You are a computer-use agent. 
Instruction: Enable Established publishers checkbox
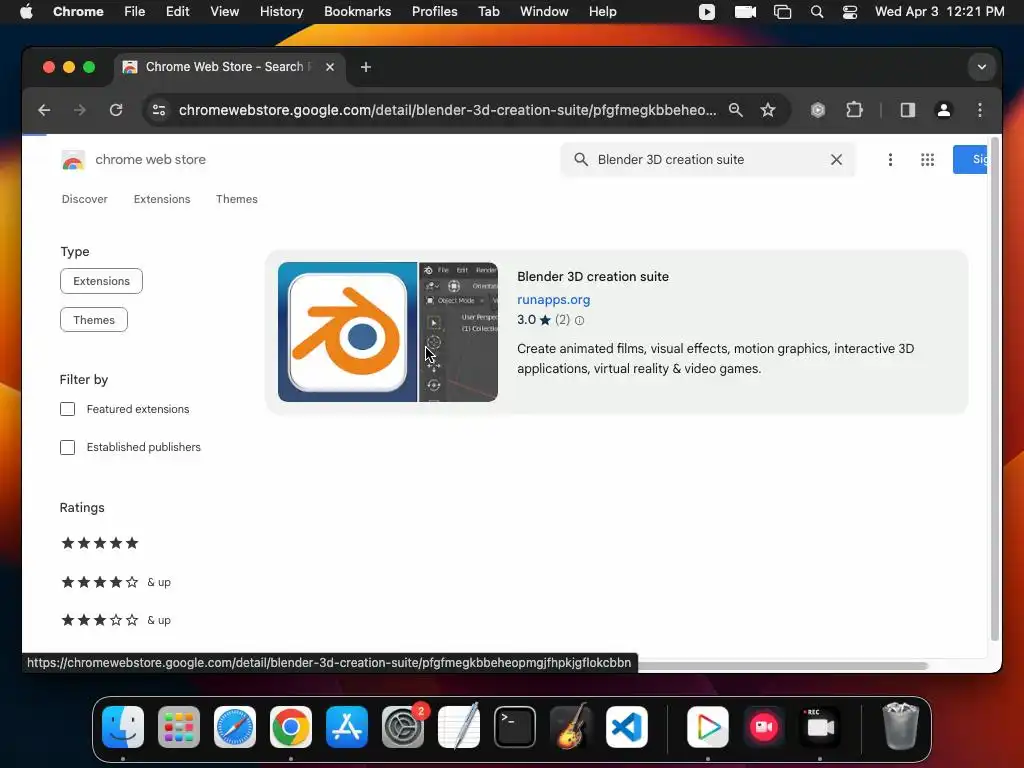coord(67,447)
